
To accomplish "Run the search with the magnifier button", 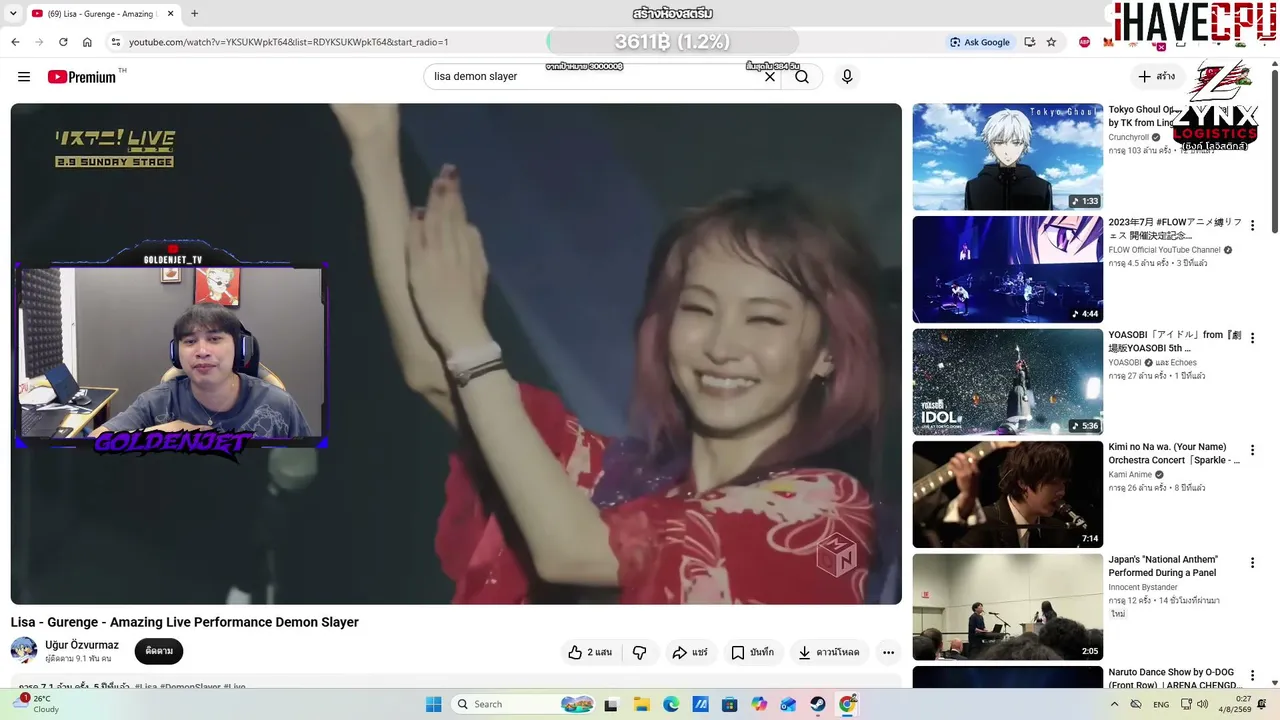I will 802,77.
